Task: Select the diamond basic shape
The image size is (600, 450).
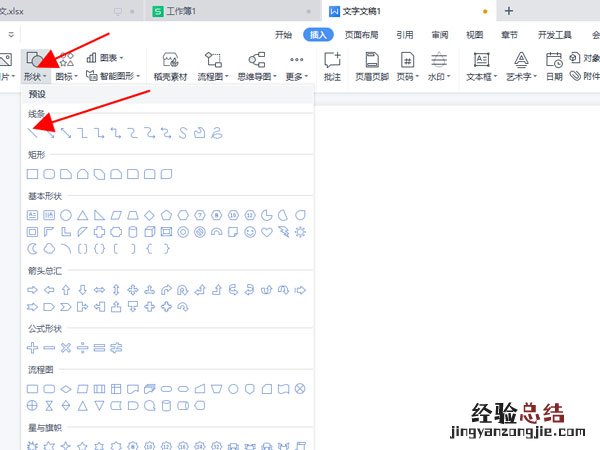Action: point(149,215)
